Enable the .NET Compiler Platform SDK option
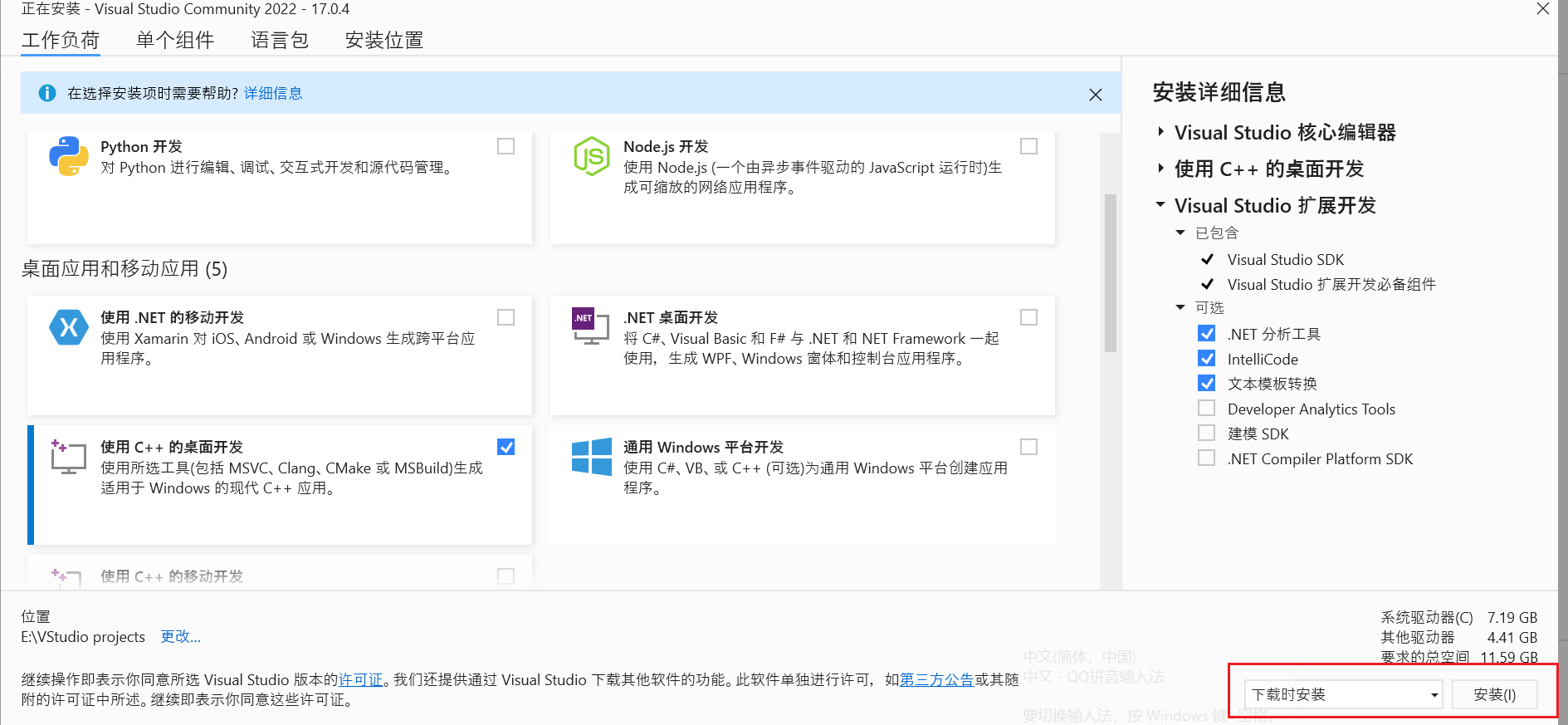The image size is (1568, 725). pyautogui.click(x=1207, y=458)
